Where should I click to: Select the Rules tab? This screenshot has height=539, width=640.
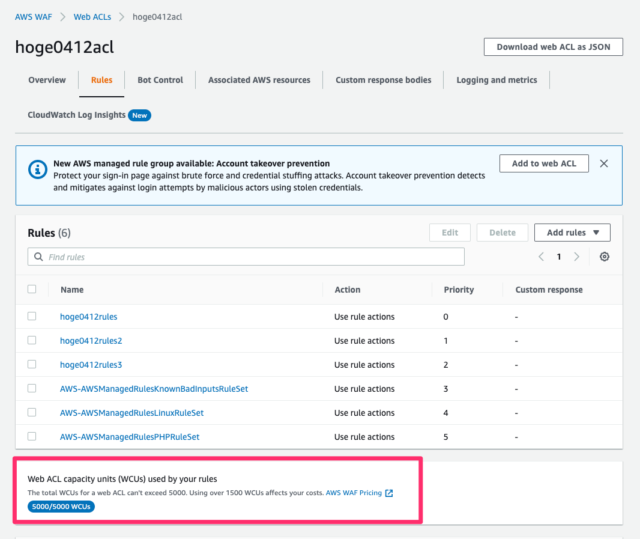102,80
